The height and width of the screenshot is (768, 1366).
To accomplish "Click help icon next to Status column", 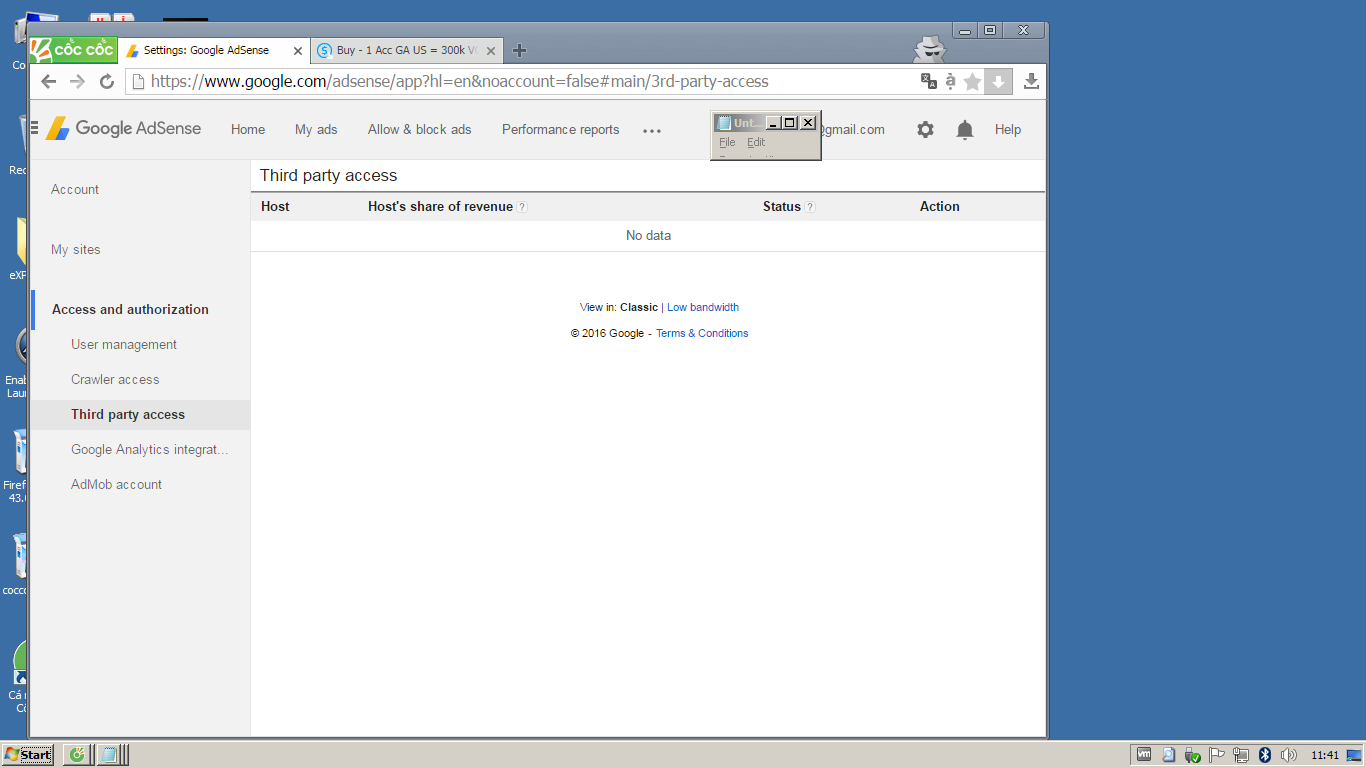I will click(x=810, y=207).
